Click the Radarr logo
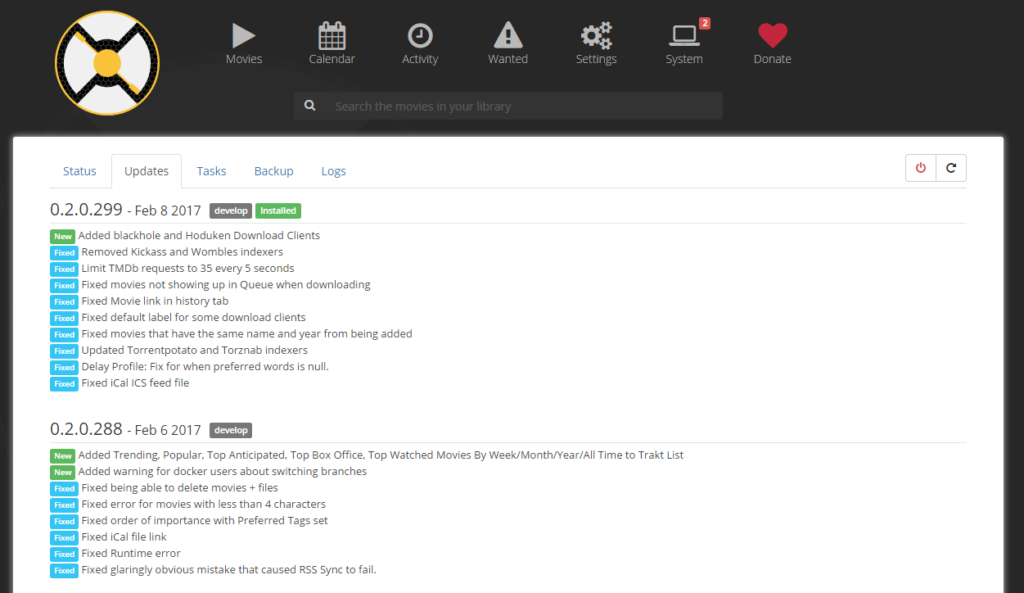This screenshot has height=593, width=1024. (107, 63)
